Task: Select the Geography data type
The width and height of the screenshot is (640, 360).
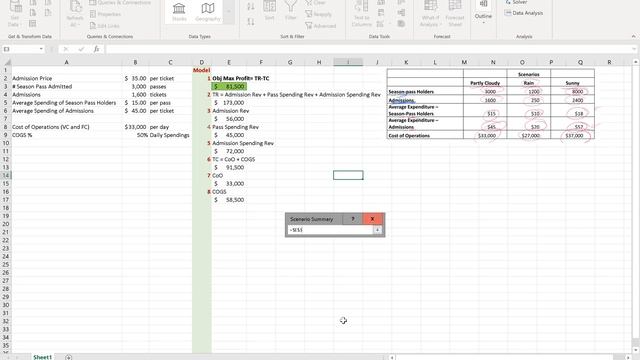Action: tap(208, 12)
